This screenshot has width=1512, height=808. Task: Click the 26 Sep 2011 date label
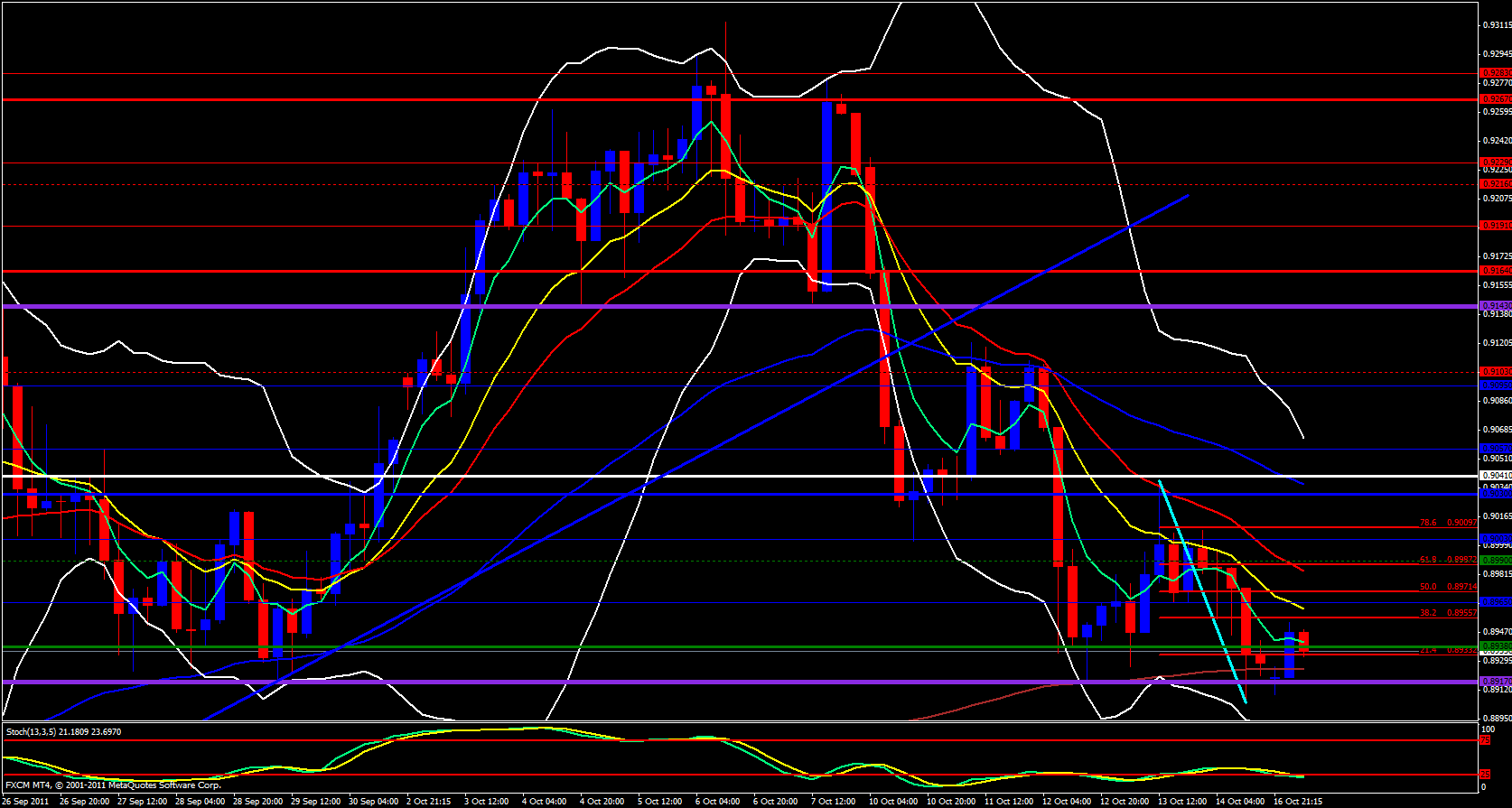pyautogui.click(x=25, y=802)
